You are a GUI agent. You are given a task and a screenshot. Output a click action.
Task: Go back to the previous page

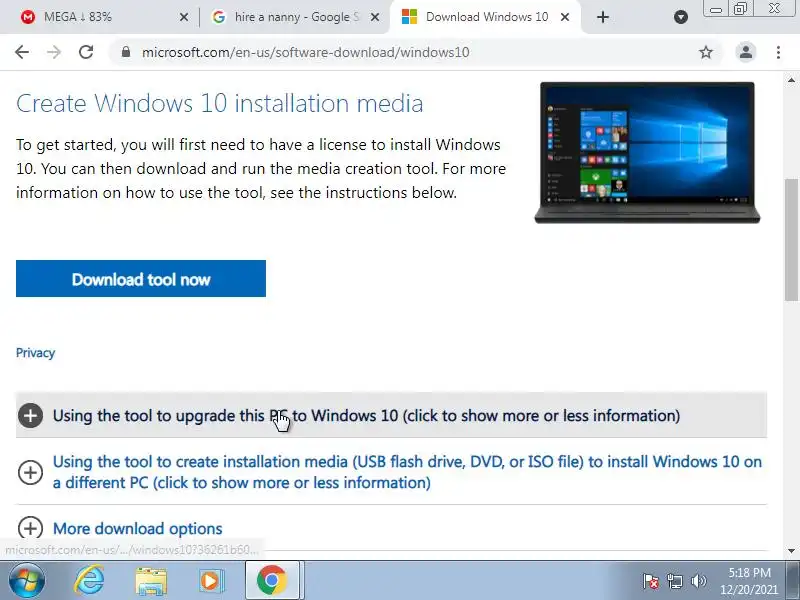click(x=22, y=52)
